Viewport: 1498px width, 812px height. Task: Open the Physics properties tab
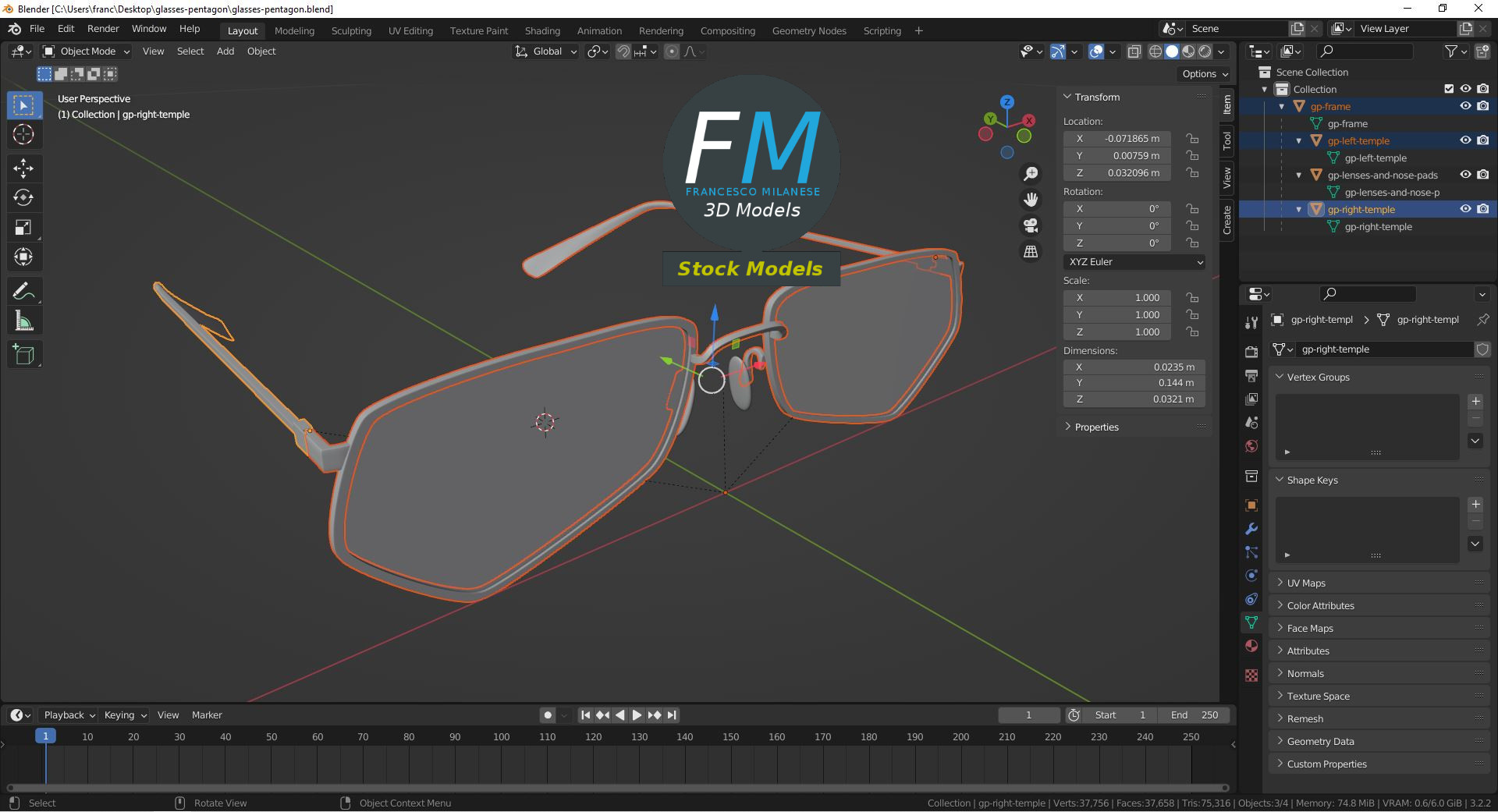tap(1251, 576)
